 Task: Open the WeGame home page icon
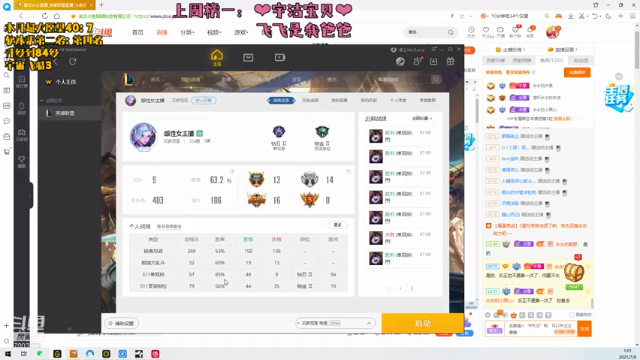coord(217,58)
